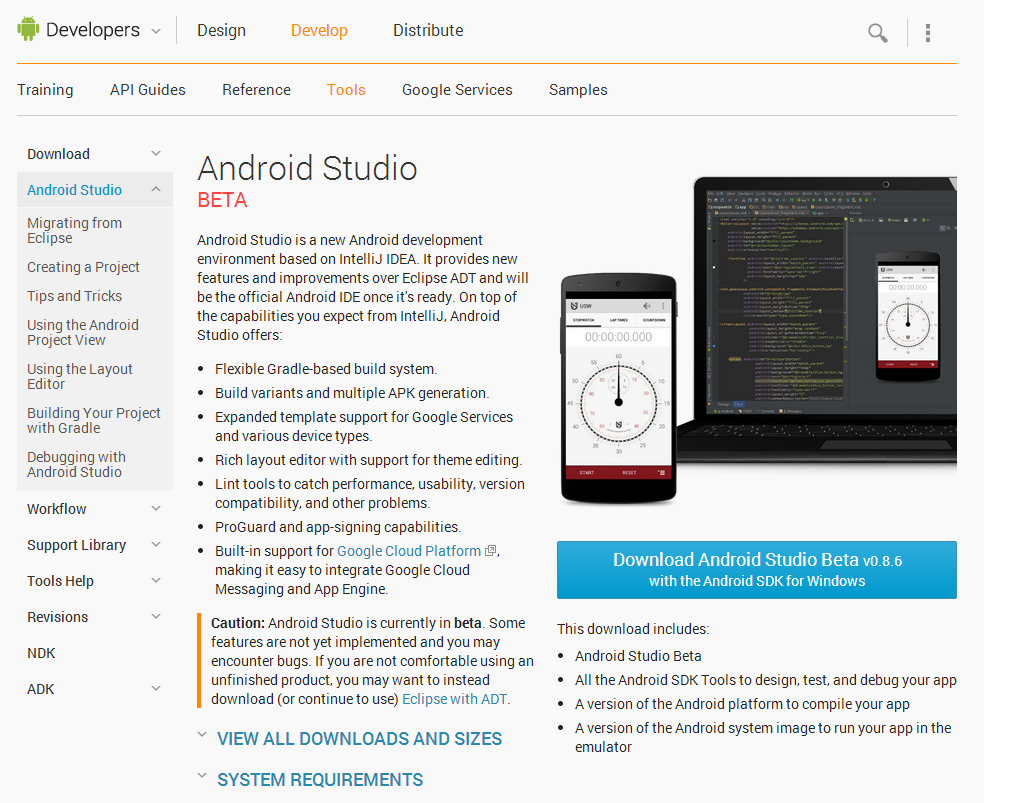Image resolution: width=1024 pixels, height=803 pixels.
Task: Open search with the magnifier icon
Action: pyautogui.click(x=877, y=32)
